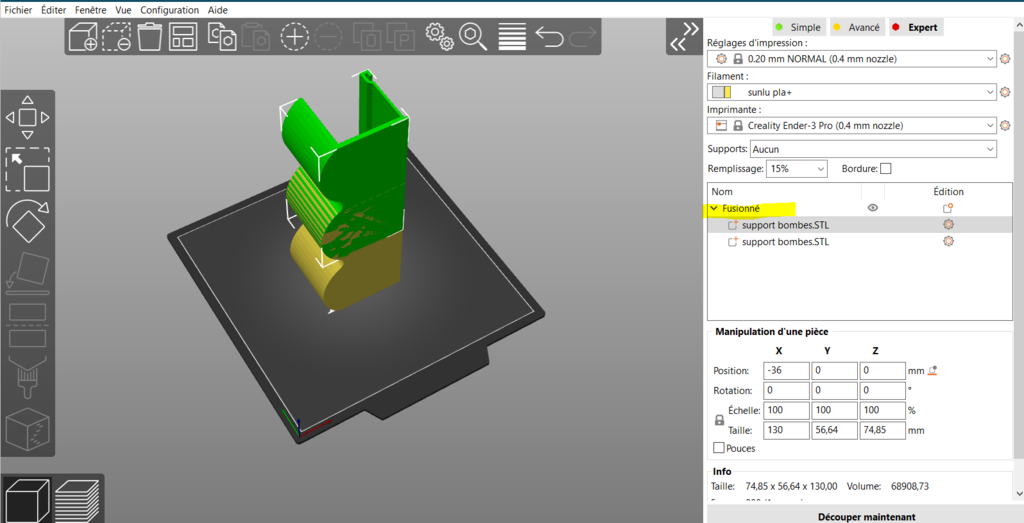Viewport: 1024px width, 523px height.
Task: Open the Configuration menu
Action: point(170,10)
